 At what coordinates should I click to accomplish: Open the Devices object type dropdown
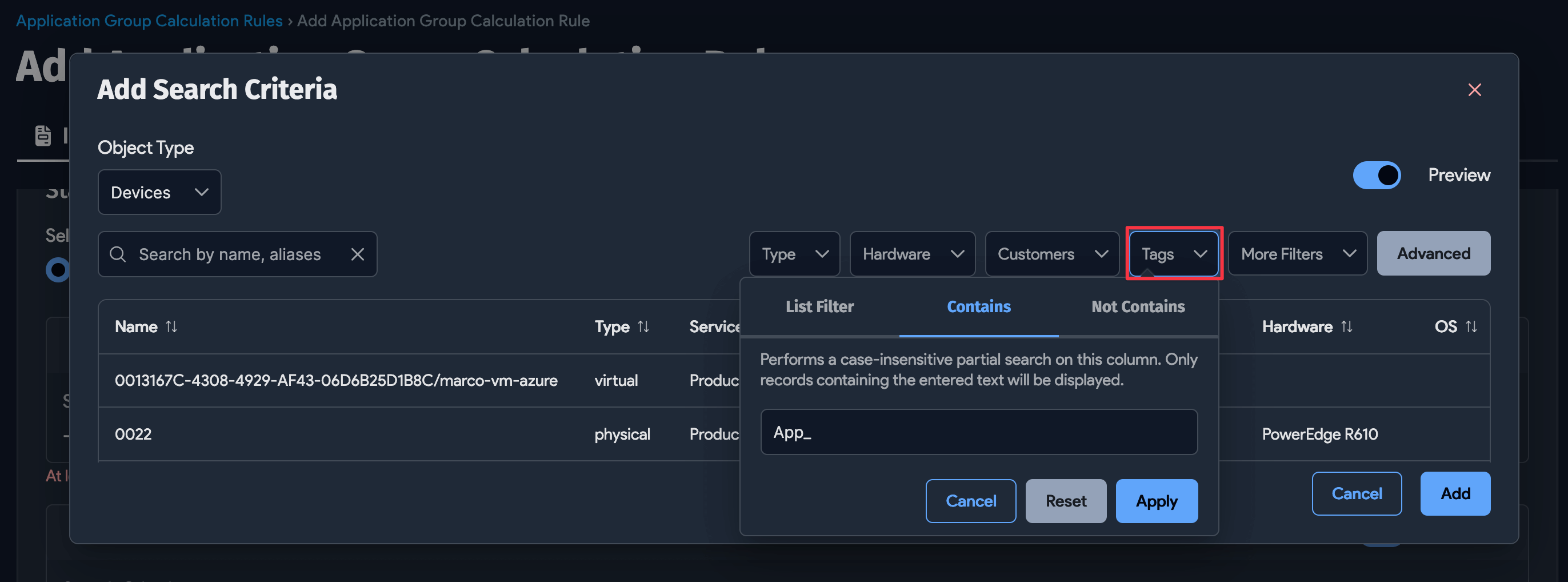click(x=159, y=192)
